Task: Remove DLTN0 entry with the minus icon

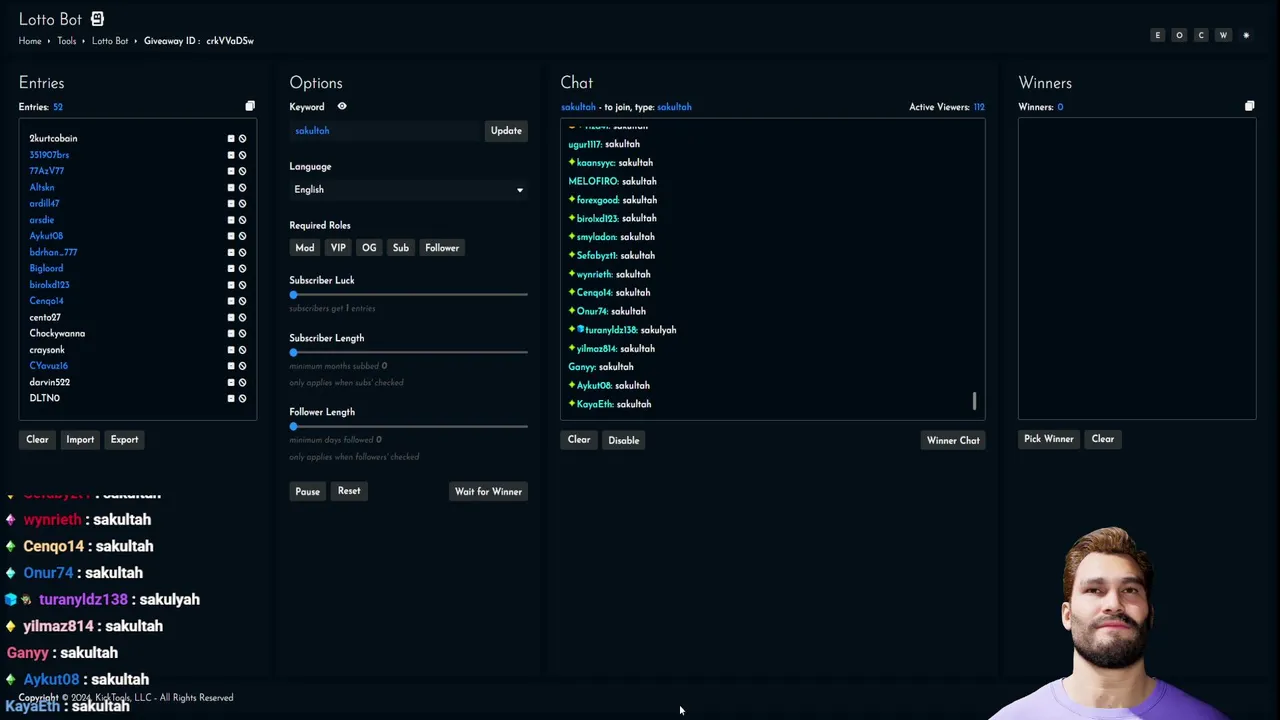Action: point(231,398)
